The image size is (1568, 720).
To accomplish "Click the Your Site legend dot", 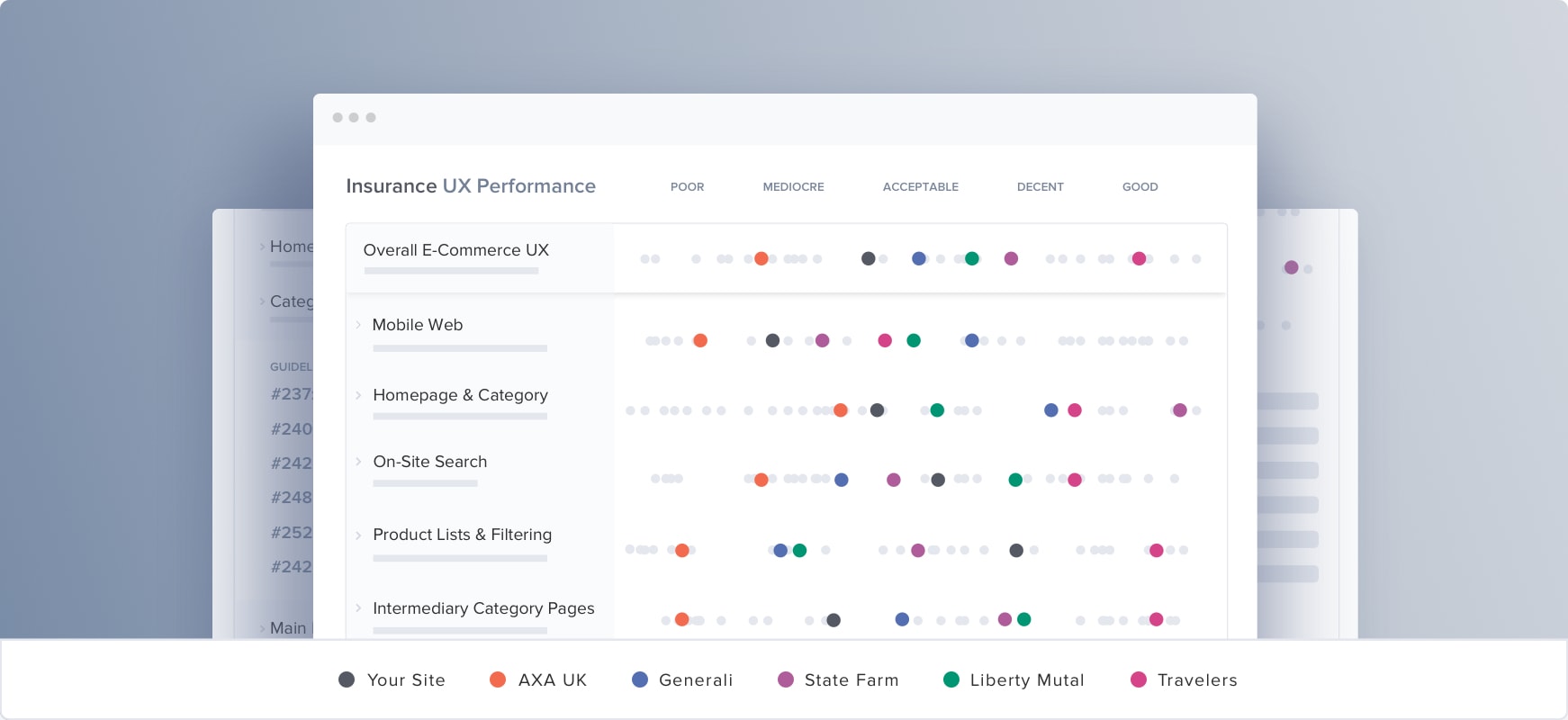I will click(x=347, y=679).
